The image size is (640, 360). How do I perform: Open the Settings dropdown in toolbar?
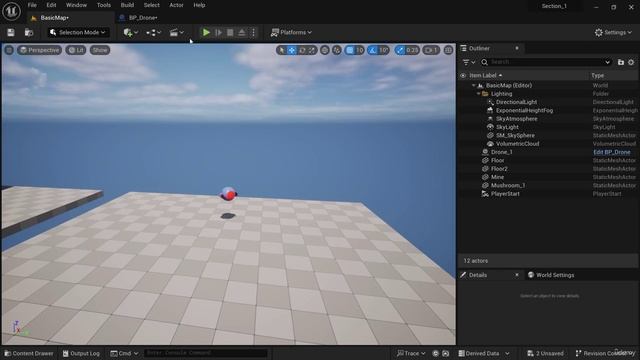[613, 32]
